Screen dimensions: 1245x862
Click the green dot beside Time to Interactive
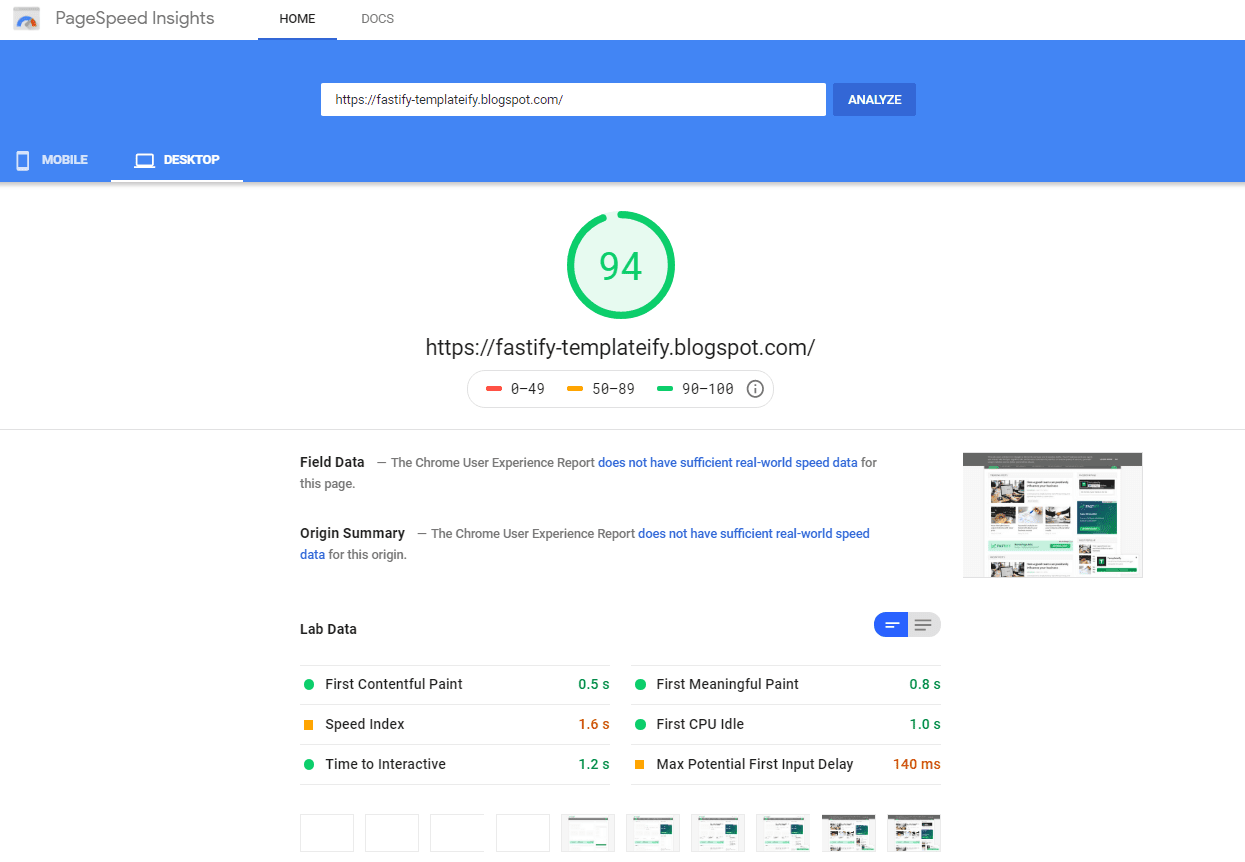309,764
